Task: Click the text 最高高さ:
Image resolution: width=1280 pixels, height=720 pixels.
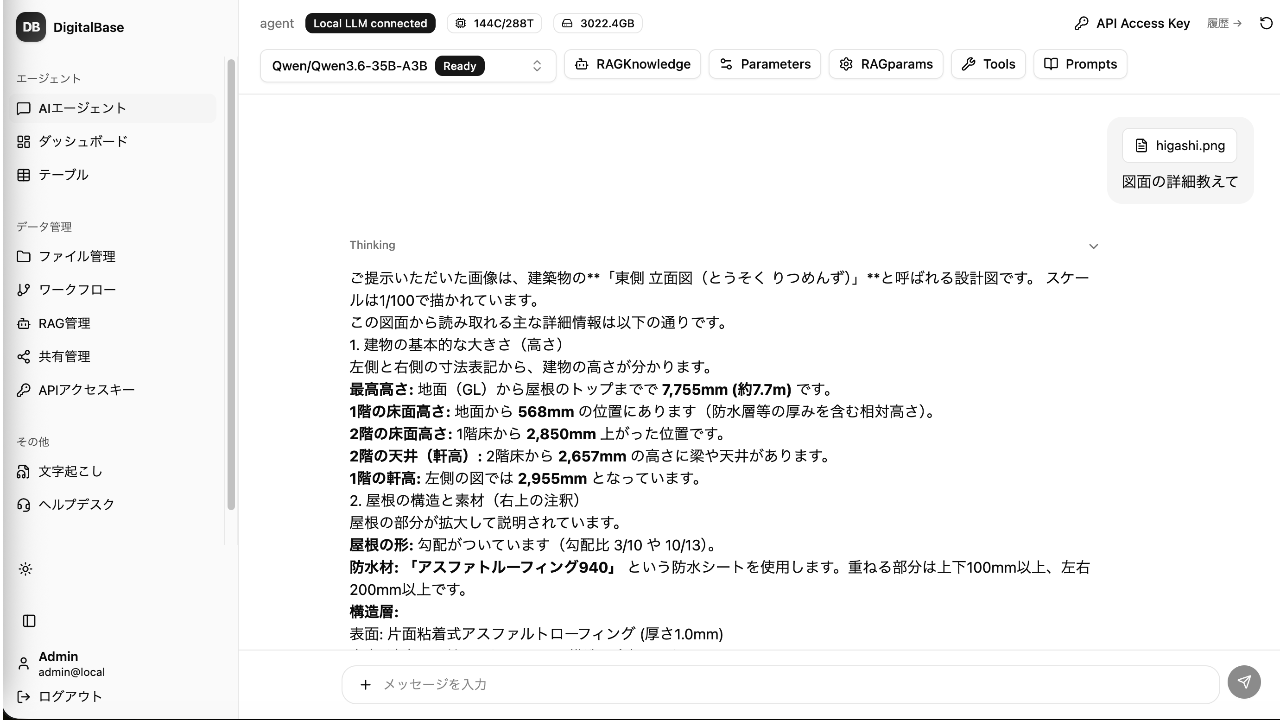Action: click(x=382, y=390)
